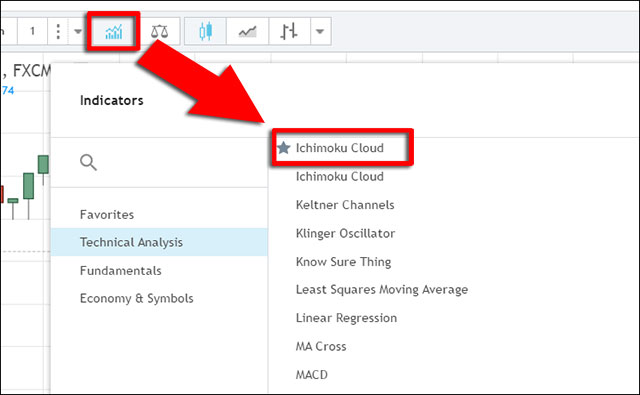The image size is (640, 395).
Task: Click the indicator search magnifier icon
Action: (88, 162)
